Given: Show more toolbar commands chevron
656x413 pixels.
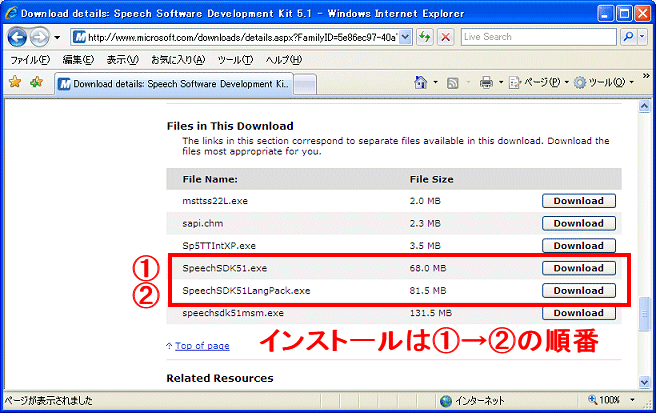Looking at the screenshot, I should tap(646, 76).
